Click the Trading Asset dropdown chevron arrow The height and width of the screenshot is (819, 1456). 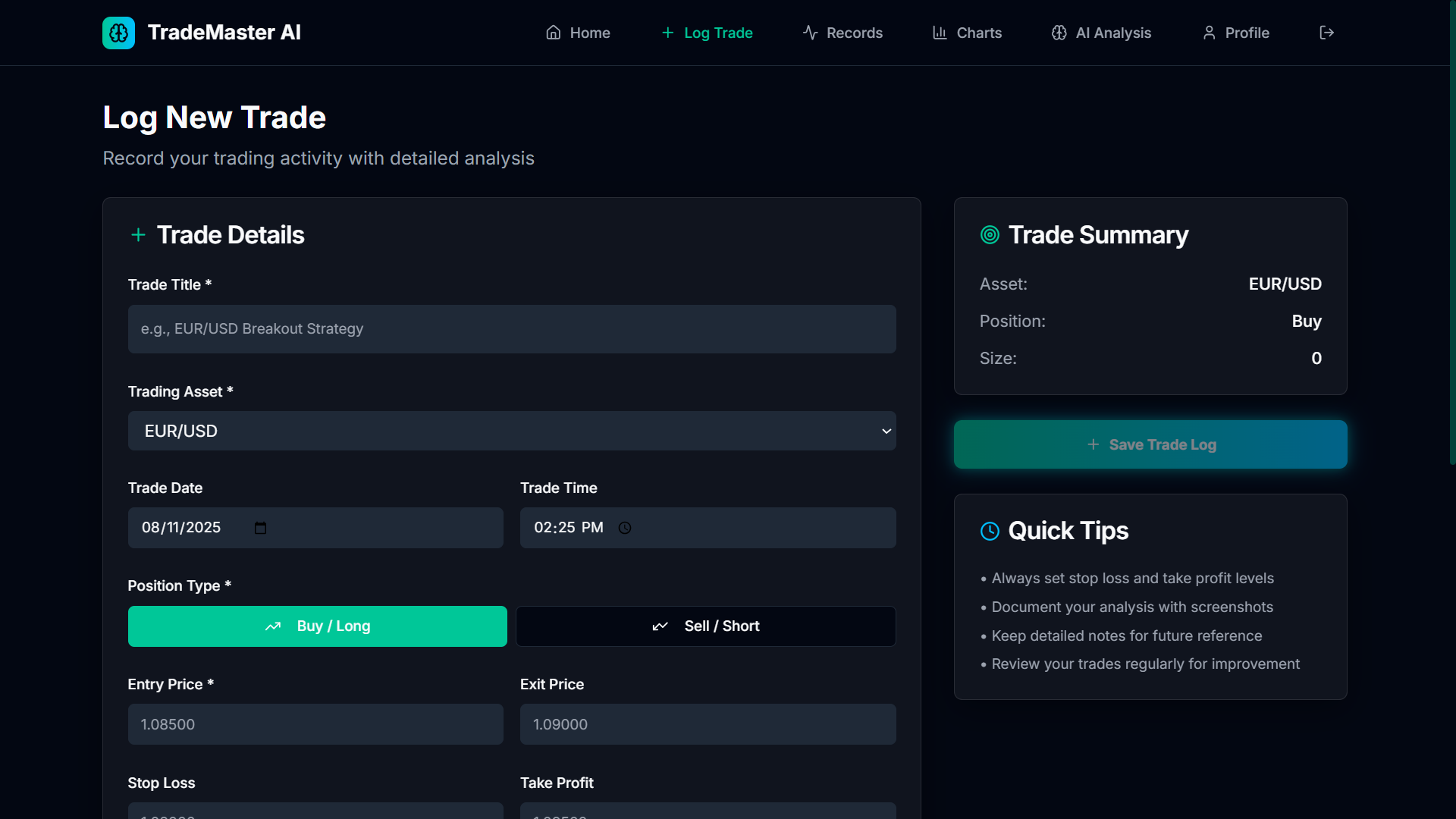[886, 431]
